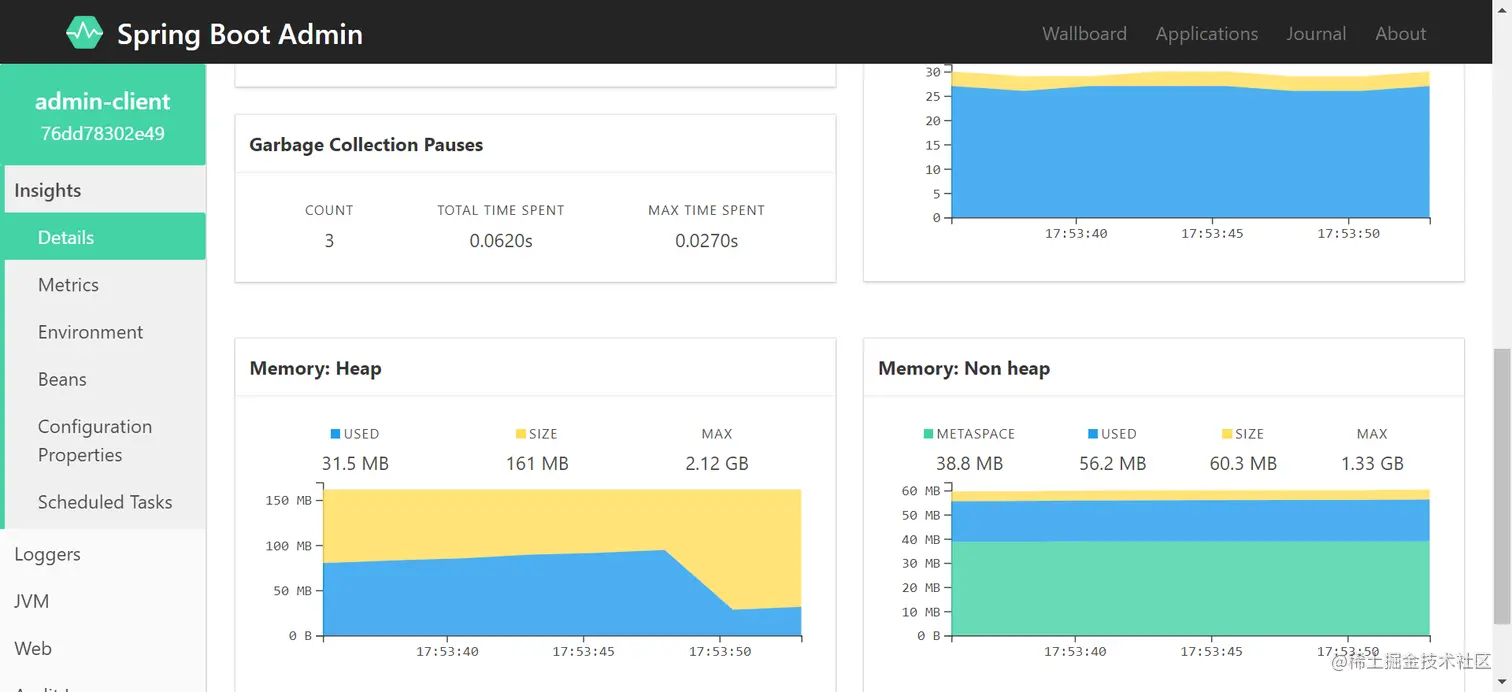
Task: Click the yellow SIZE legend square in Heap
Action: (521, 434)
